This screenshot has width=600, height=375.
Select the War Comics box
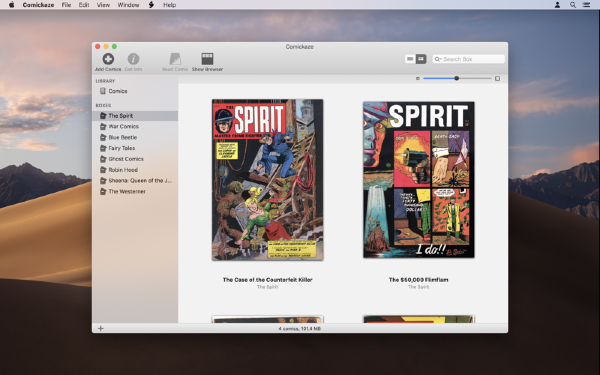(x=135, y=126)
